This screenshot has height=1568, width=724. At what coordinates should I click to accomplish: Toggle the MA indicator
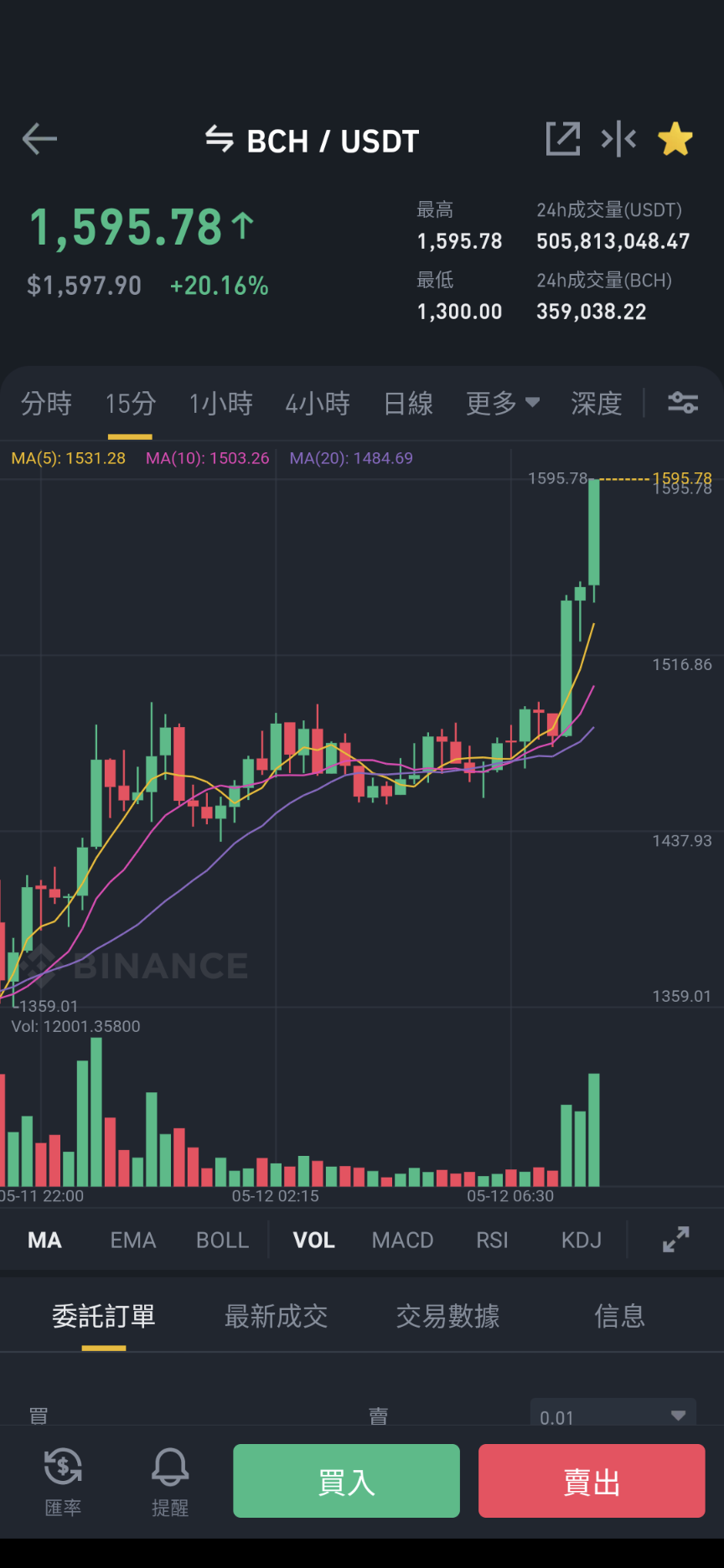[x=45, y=1240]
